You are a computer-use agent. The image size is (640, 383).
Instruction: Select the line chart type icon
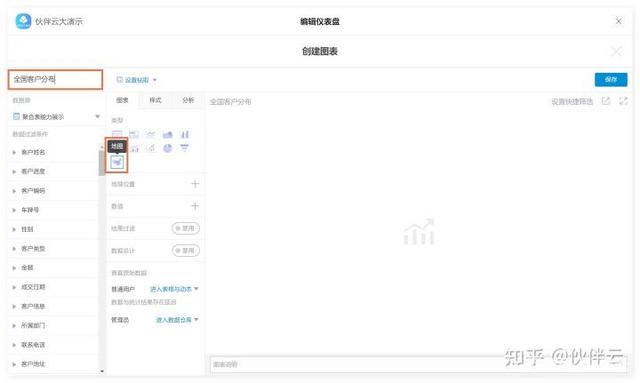tap(151, 134)
